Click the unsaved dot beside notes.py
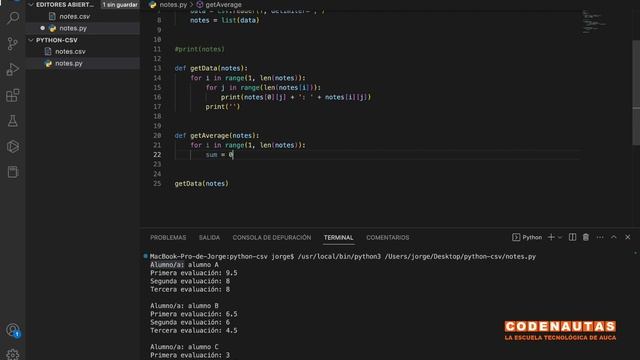This screenshot has height=360, width=640. (x=42, y=28)
